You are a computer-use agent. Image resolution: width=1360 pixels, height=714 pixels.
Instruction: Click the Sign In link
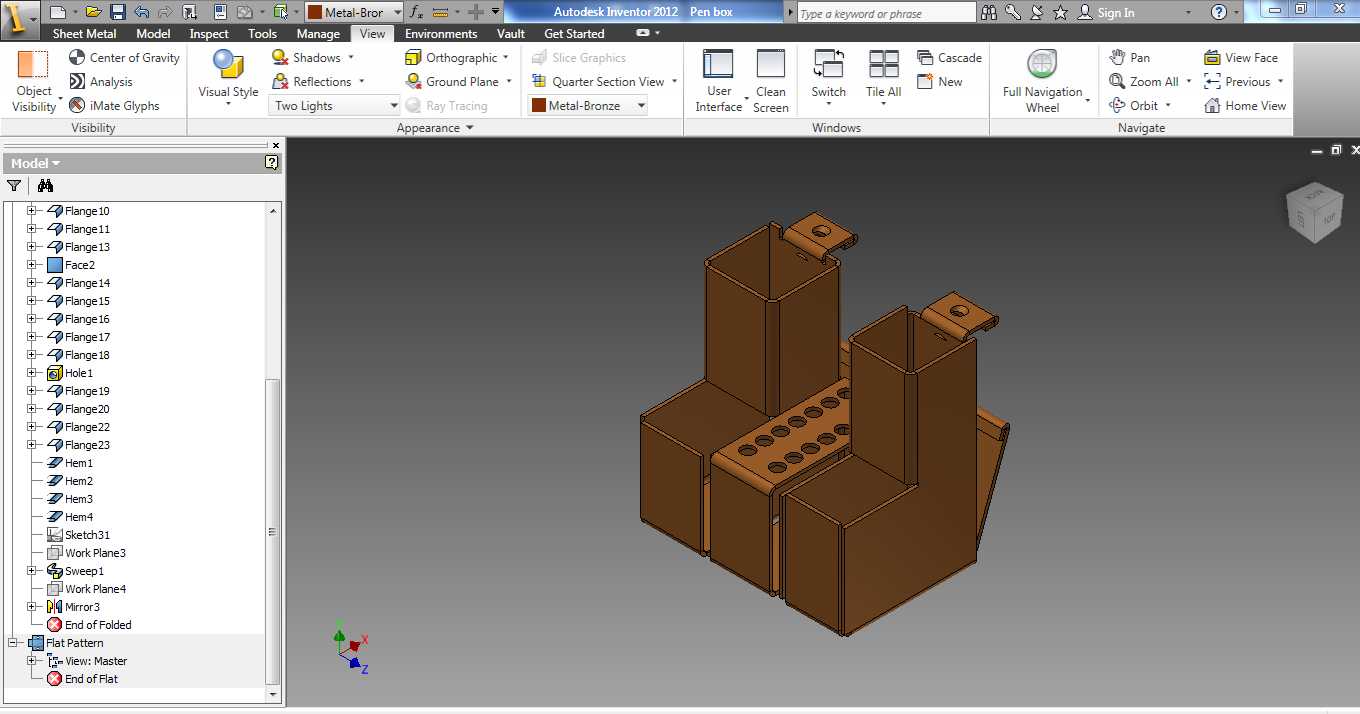(1116, 13)
